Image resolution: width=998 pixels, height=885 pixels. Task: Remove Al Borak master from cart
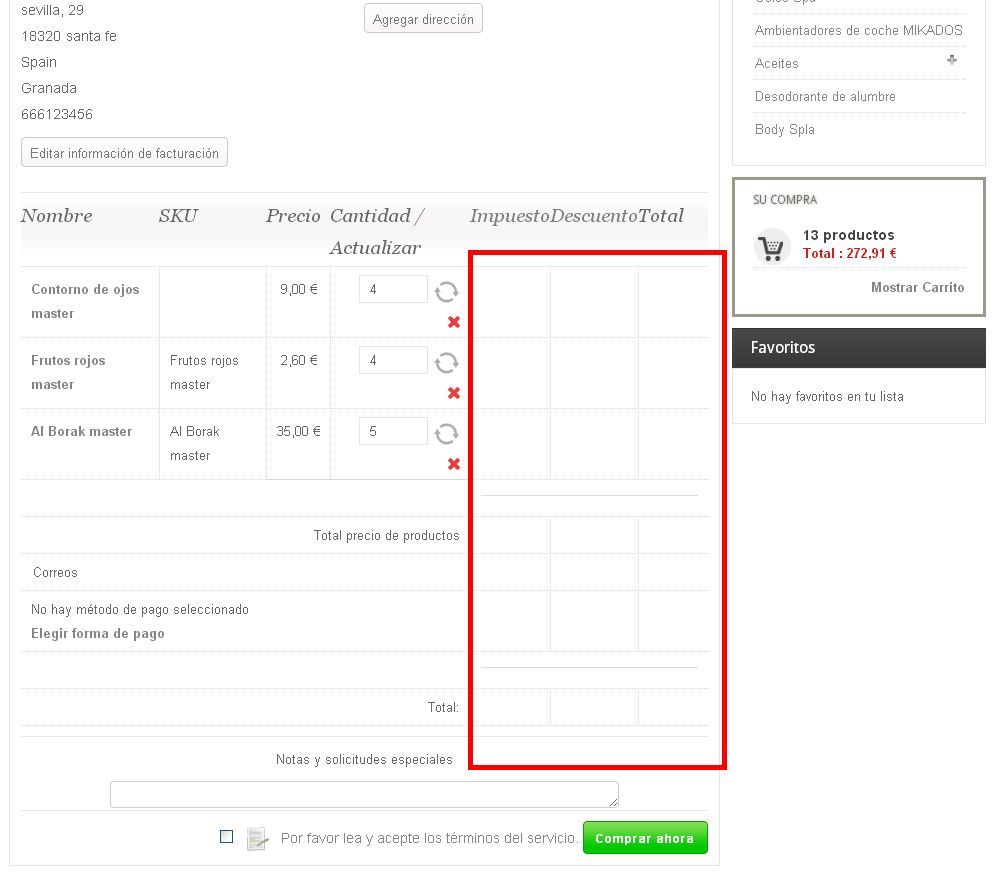[x=454, y=464]
